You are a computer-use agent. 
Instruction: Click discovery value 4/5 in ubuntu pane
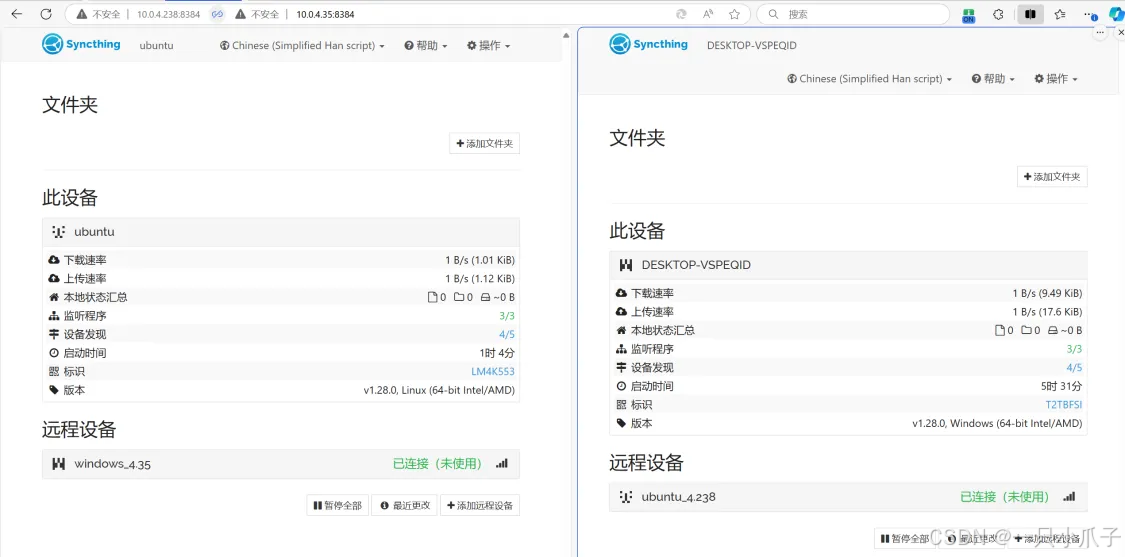507,334
